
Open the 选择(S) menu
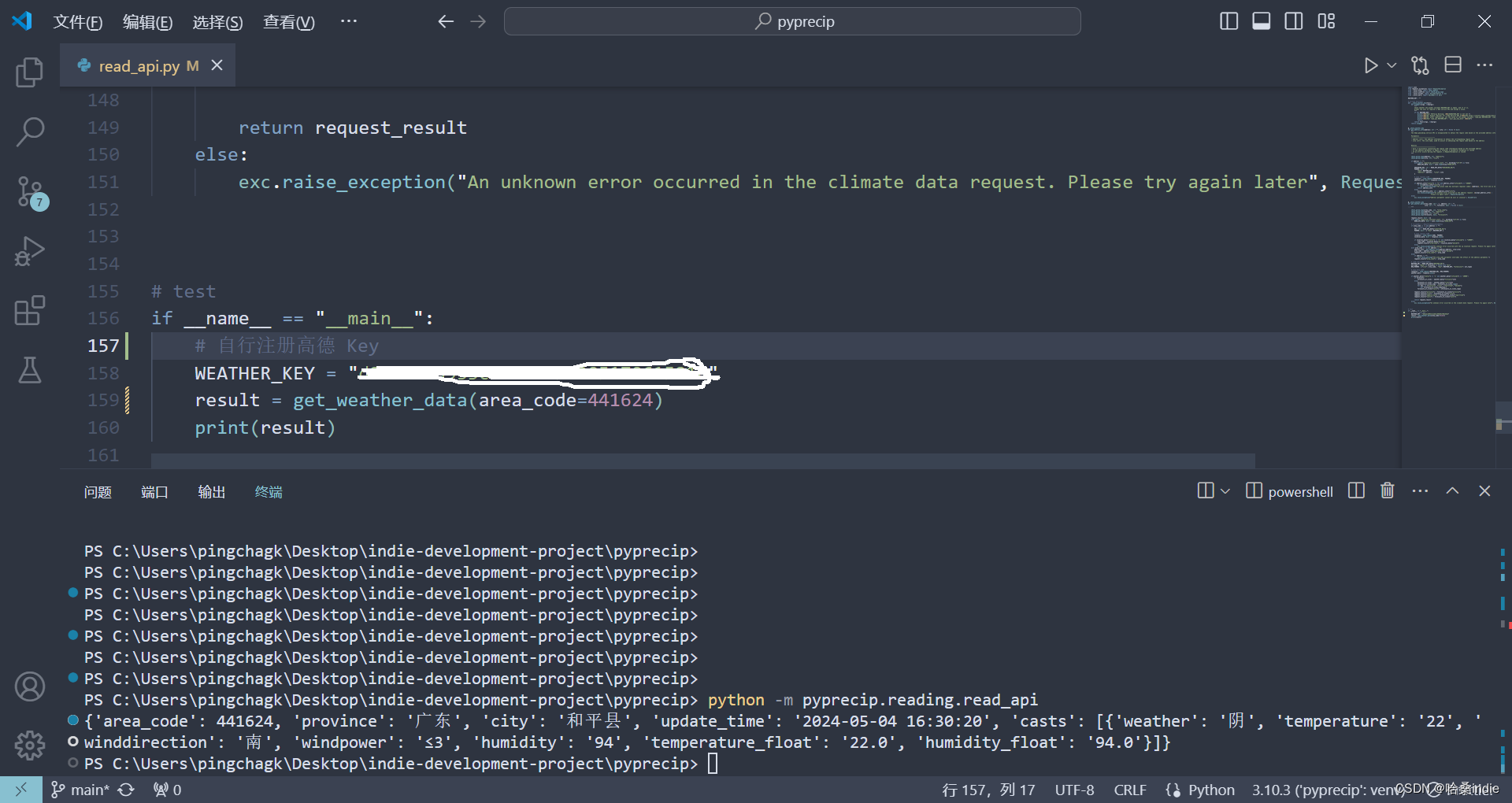(218, 22)
